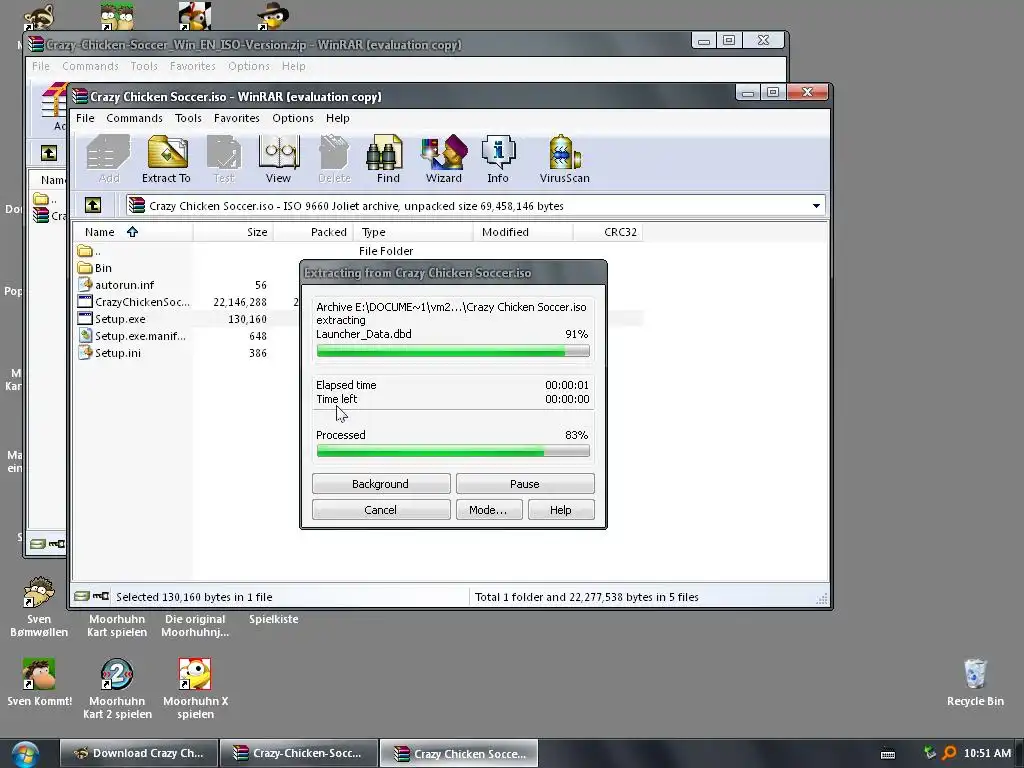Image resolution: width=1024 pixels, height=768 pixels.
Task: Open the Tools menu in ISO window
Action: 188,118
